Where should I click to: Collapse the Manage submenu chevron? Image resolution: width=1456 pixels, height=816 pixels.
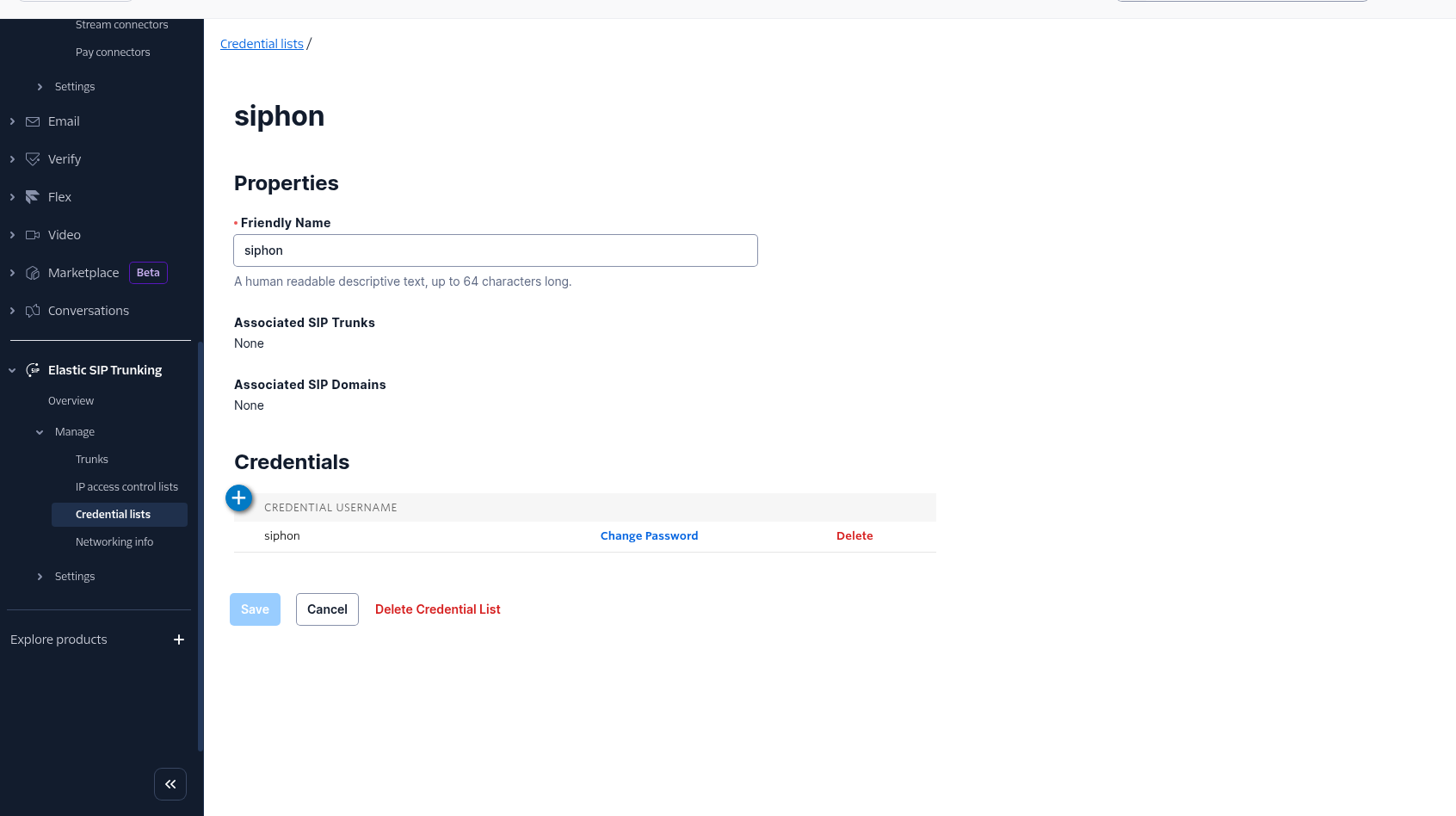pyautogui.click(x=40, y=432)
